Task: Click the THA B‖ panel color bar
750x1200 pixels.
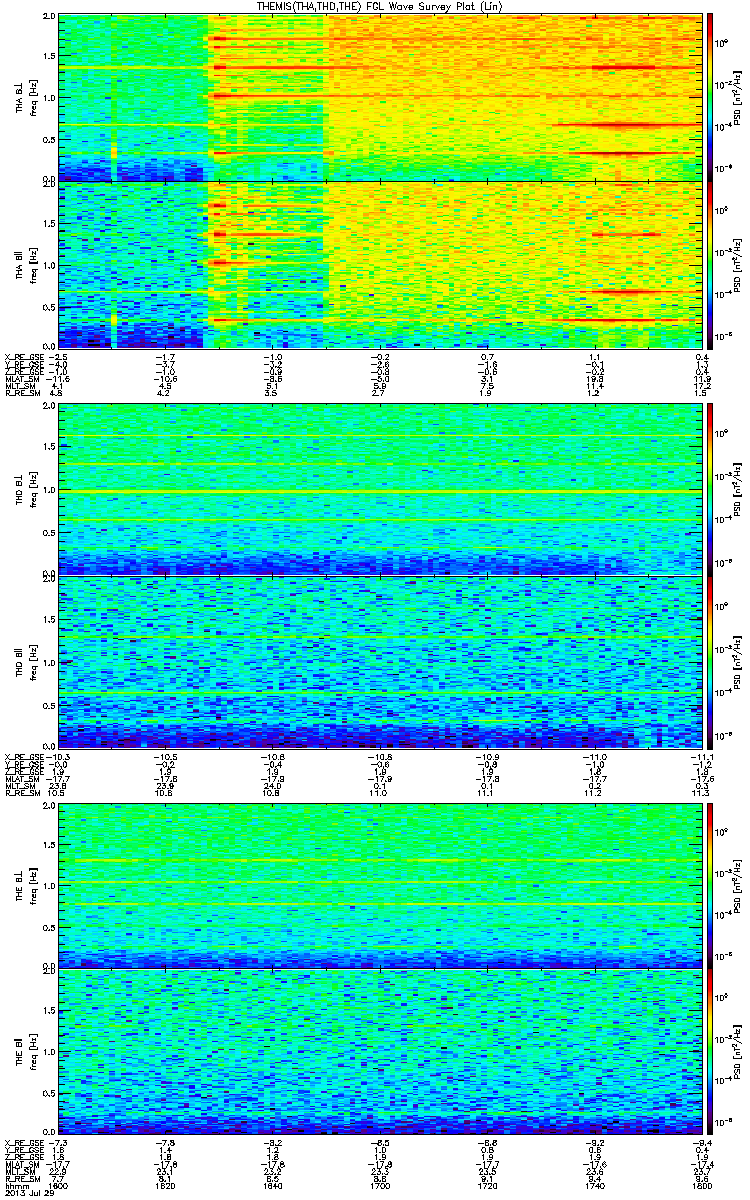Action: point(710,264)
